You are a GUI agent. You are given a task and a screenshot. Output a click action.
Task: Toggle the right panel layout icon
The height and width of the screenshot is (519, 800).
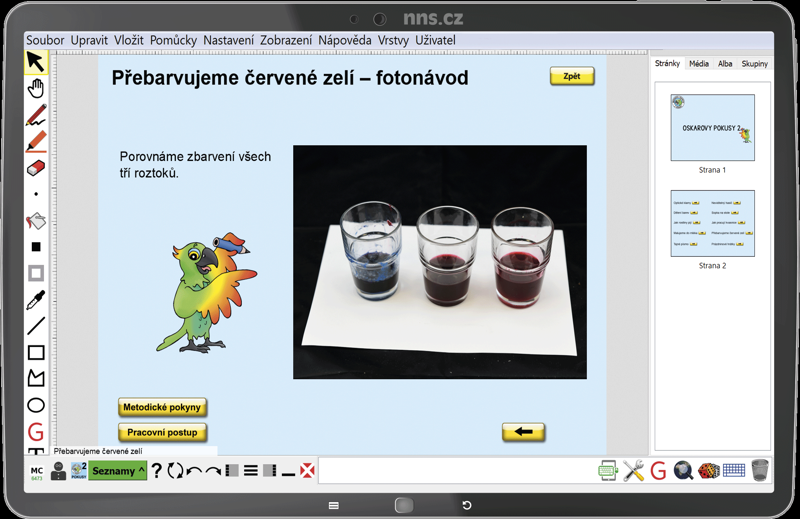click(x=269, y=471)
